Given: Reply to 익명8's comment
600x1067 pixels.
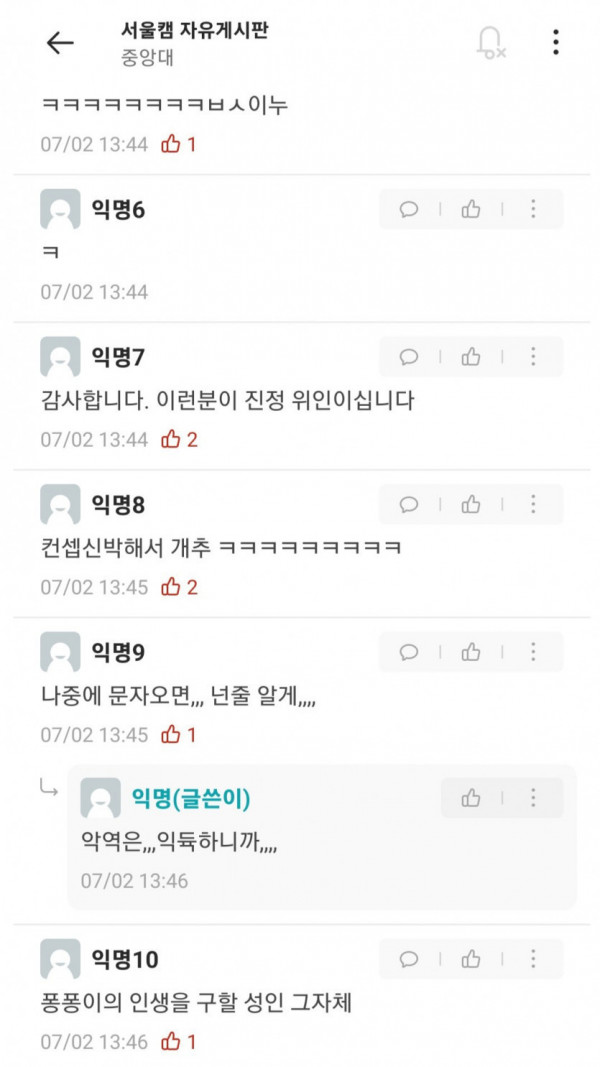Looking at the screenshot, I should [409, 504].
